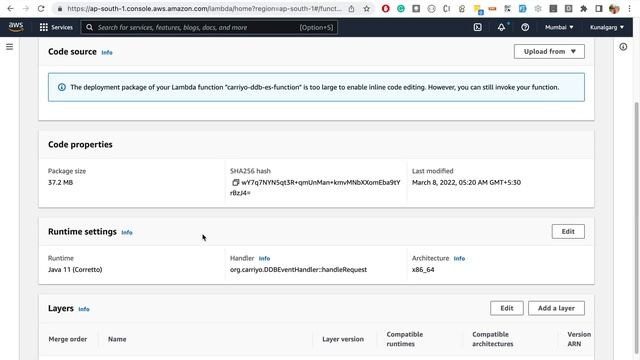Click the Name column header
Image resolution: width=640 pixels, height=360 pixels.
[117, 339]
